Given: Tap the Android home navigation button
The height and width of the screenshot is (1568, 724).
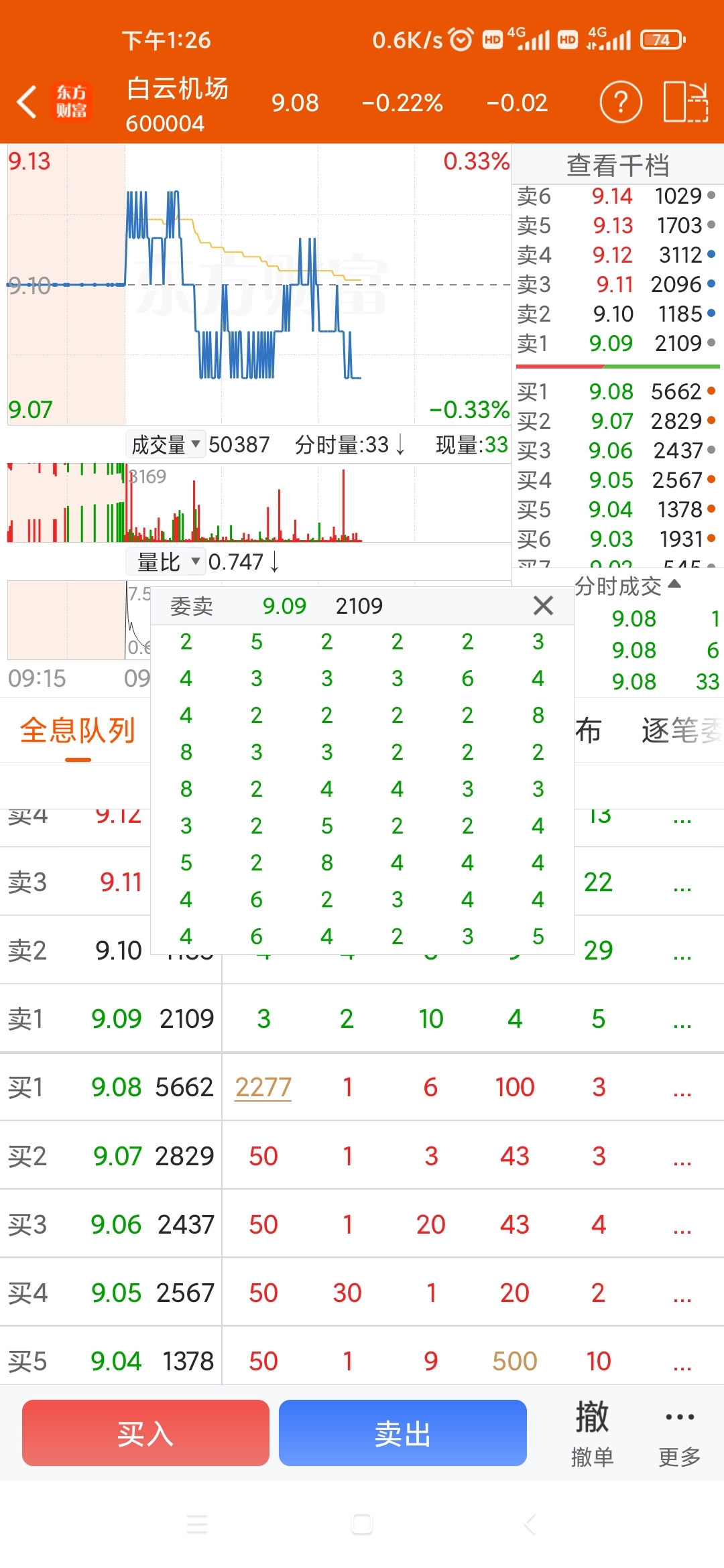Looking at the screenshot, I should pyautogui.click(x=362, y=1524).
